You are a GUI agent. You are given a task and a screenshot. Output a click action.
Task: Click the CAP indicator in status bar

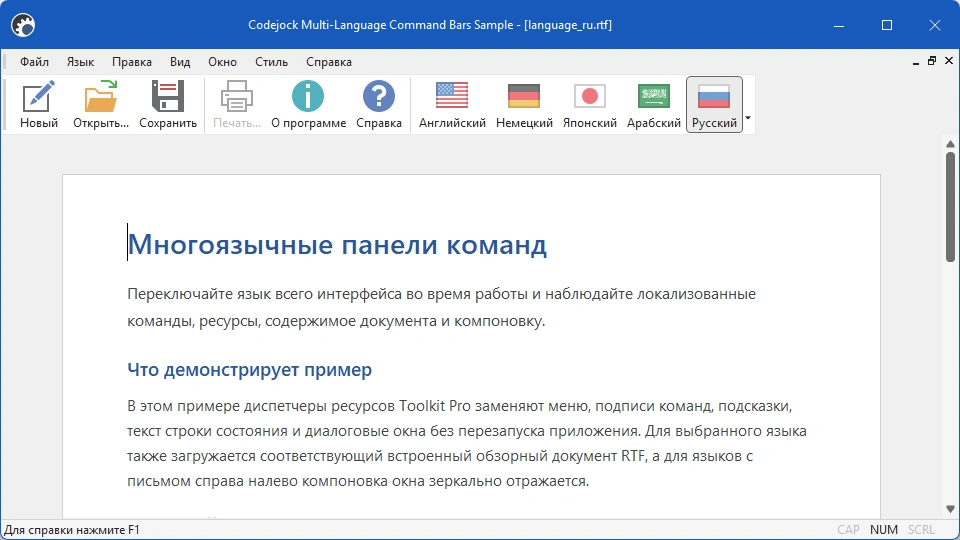coord(848,530)
